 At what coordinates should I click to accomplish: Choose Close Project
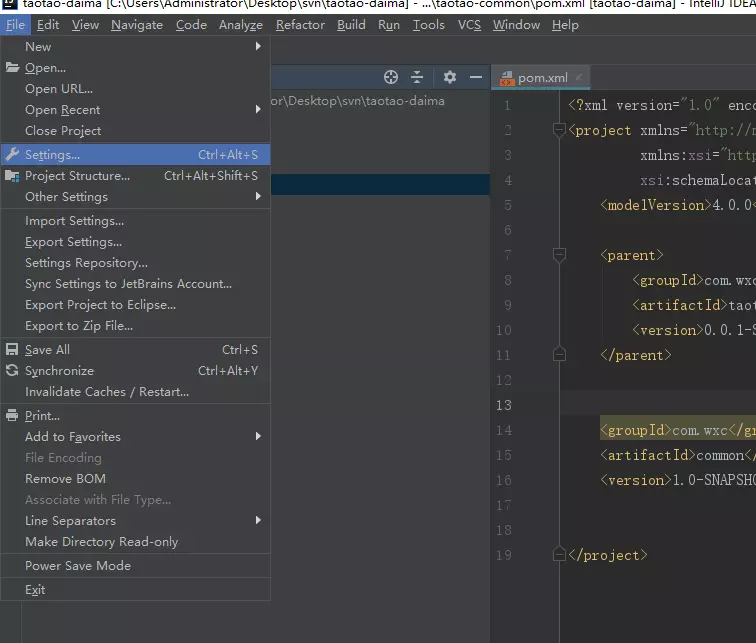click(x=135, y=131)
